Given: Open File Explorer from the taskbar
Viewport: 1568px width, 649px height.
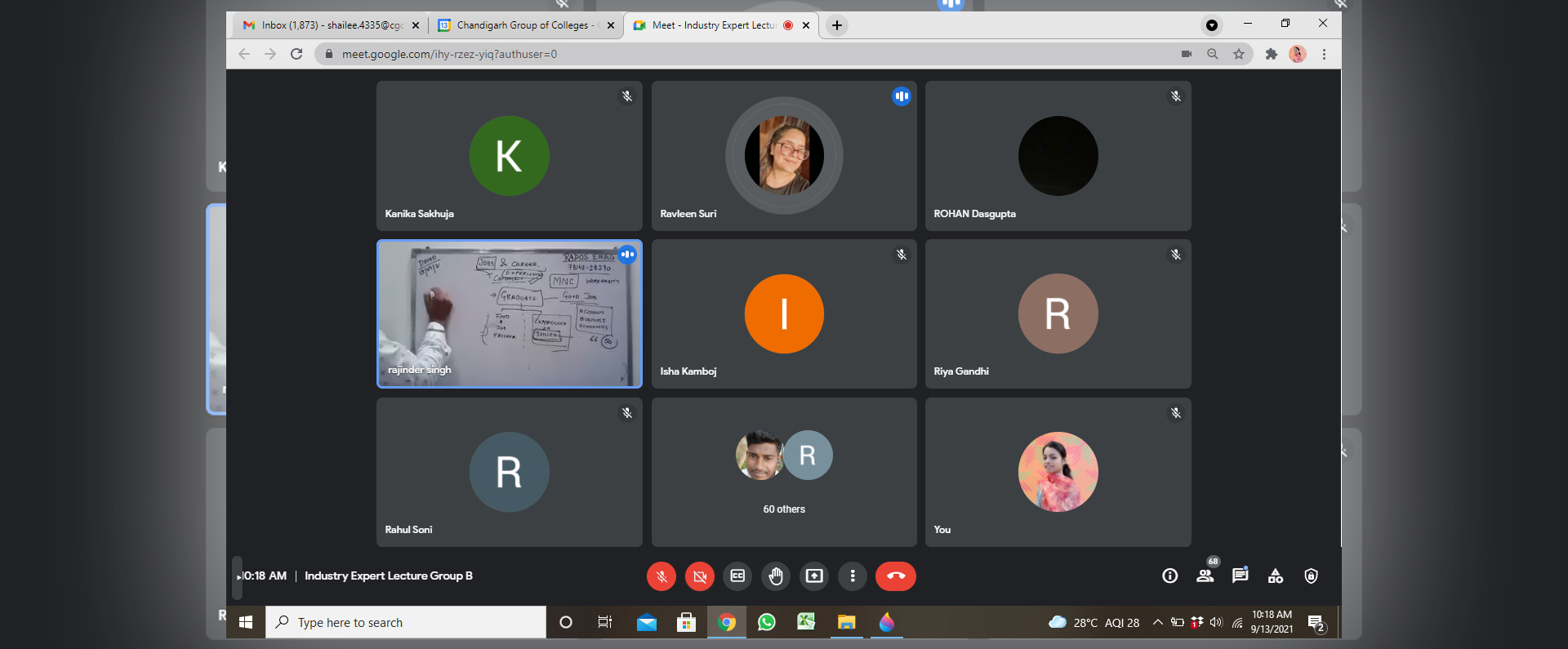Looking at the screenshot, I should [847, 622].
